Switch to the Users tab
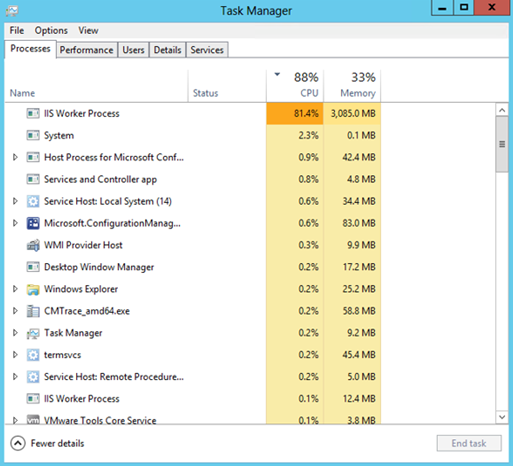This screenshot has height=466, width=513. tap(133, 50)
